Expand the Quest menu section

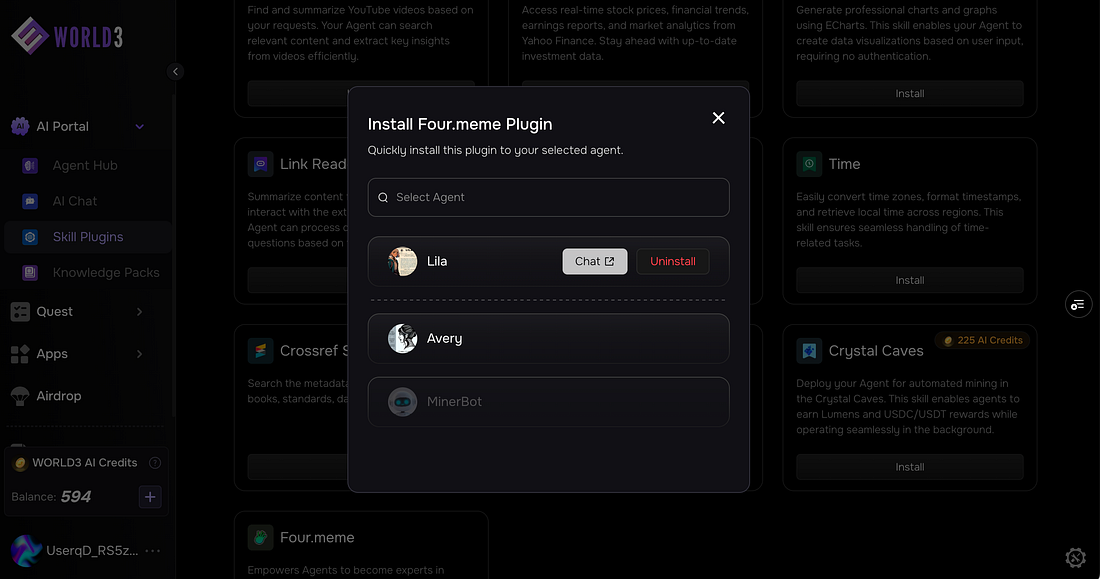coord(139,312)
